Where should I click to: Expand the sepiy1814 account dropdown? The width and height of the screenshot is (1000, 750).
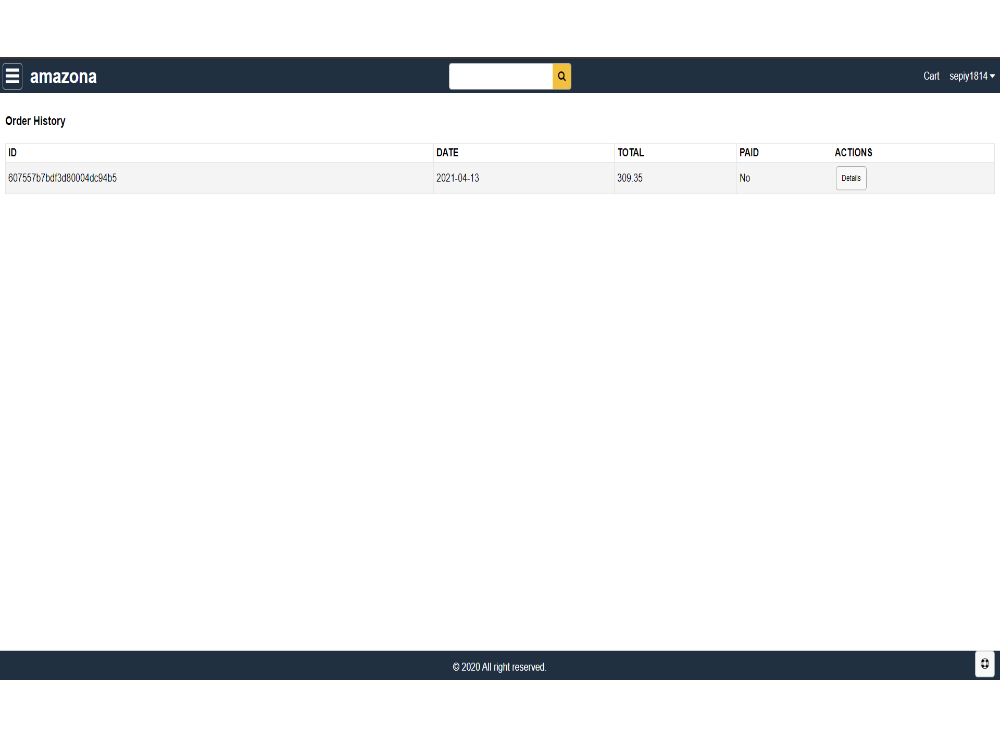click(970, 75)
